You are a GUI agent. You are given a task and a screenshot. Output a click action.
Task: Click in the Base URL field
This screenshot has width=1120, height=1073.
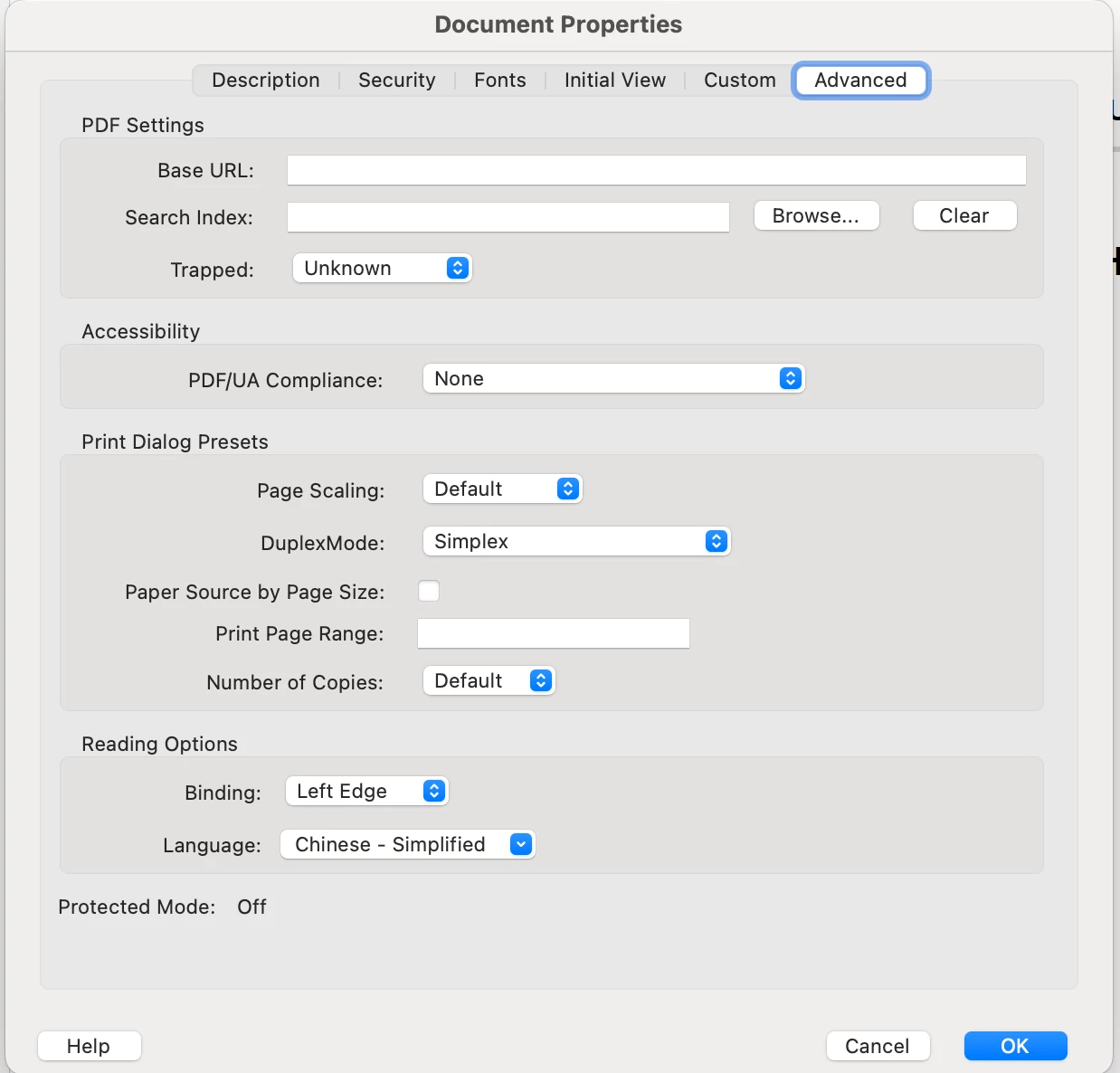(x=657, y=170)
